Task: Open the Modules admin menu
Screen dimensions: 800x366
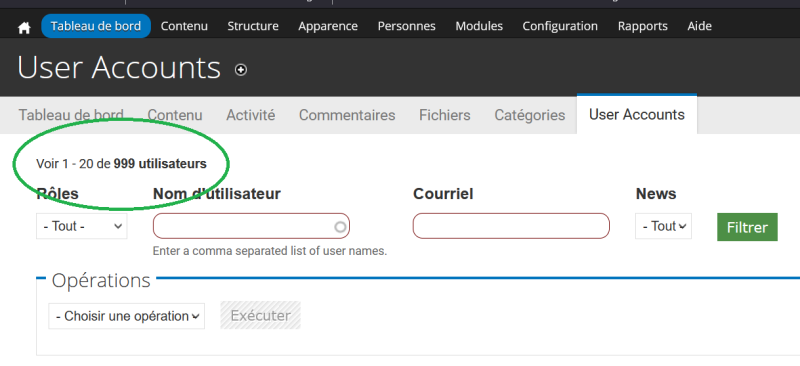Action: click(x=479, y=26)
